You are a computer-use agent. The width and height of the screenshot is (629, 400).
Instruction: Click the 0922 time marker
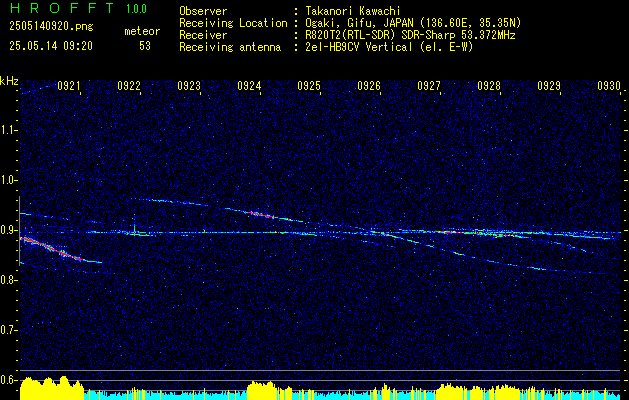coord(129,85)
